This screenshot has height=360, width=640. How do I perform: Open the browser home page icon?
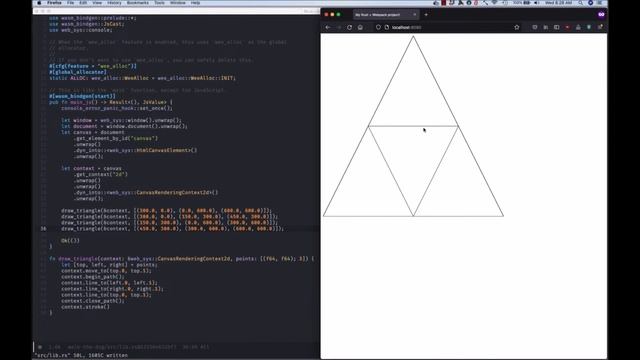click(360, 27)
